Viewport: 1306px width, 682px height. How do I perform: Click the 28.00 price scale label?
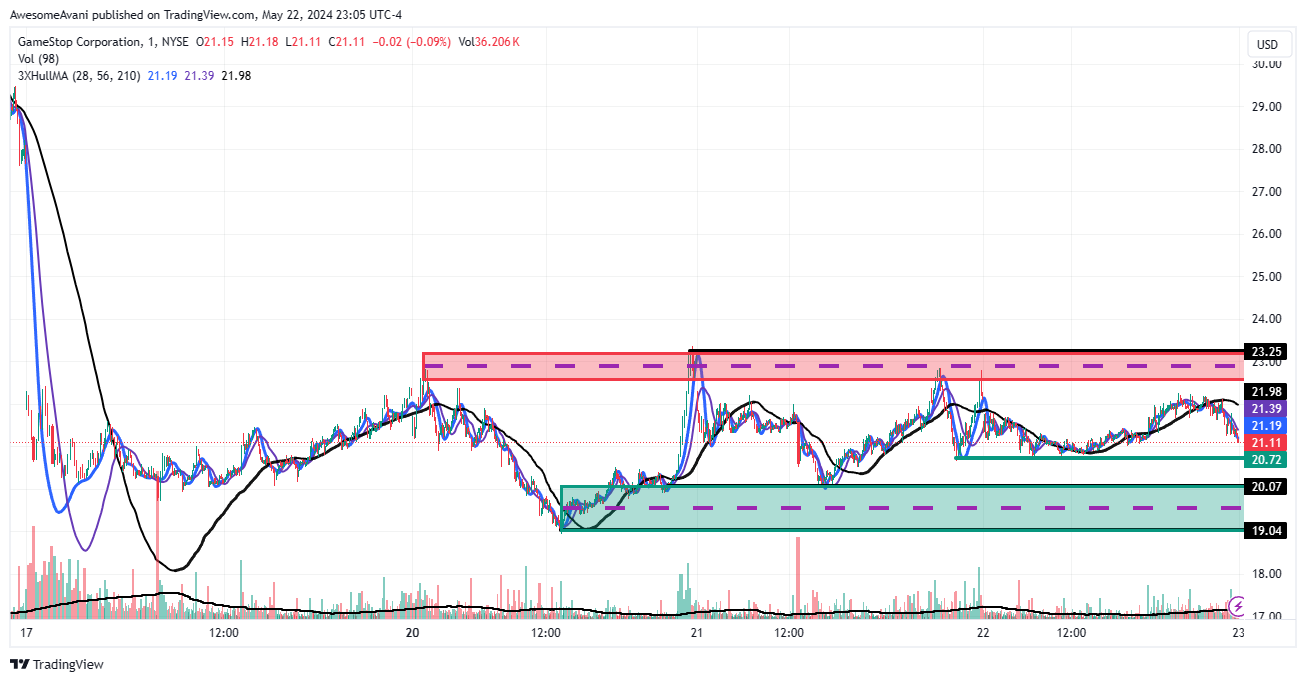point(1267,149)
